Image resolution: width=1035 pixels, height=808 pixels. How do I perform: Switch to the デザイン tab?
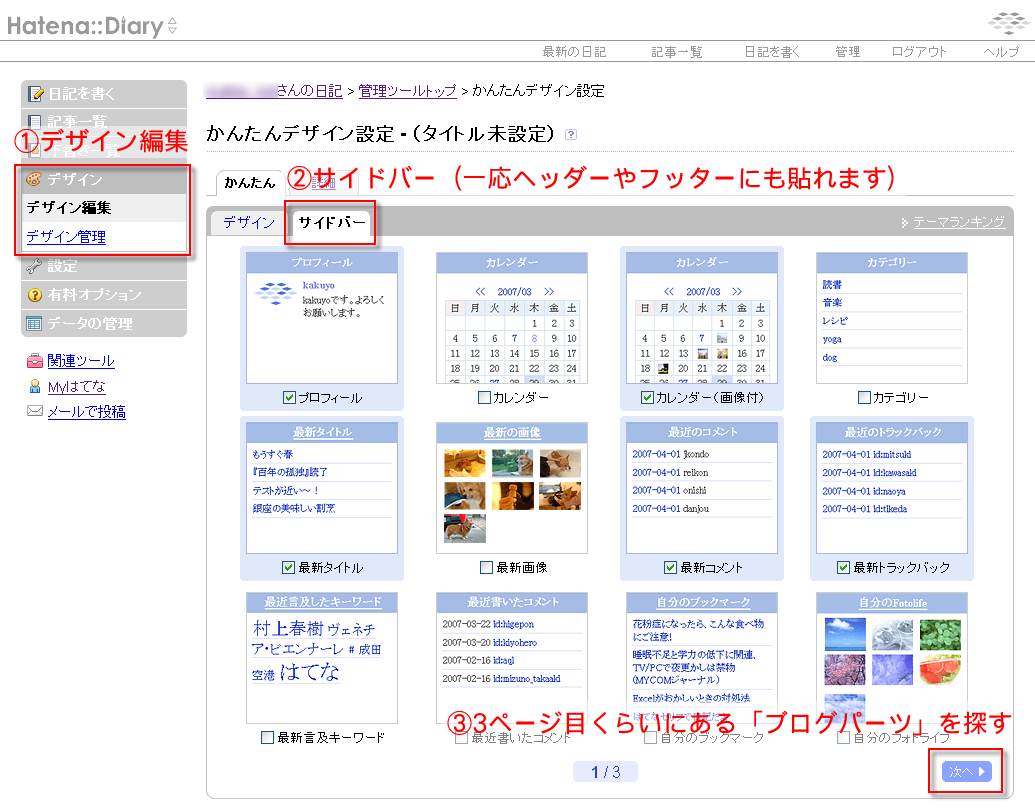(x=248, y=222)
